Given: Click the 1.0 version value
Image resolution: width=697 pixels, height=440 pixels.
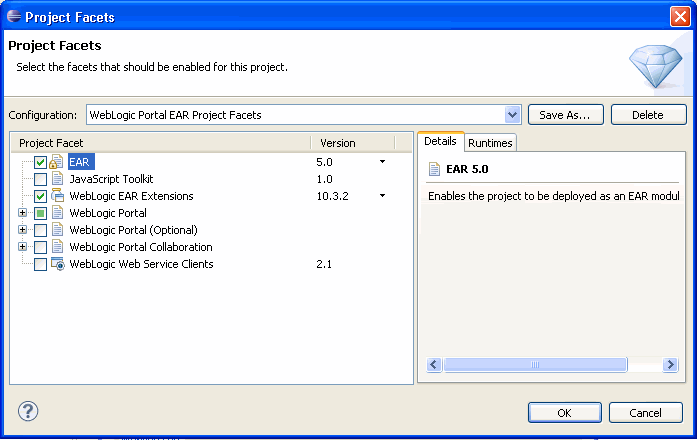Looking at the screenshot, I should tap(324, 179).
